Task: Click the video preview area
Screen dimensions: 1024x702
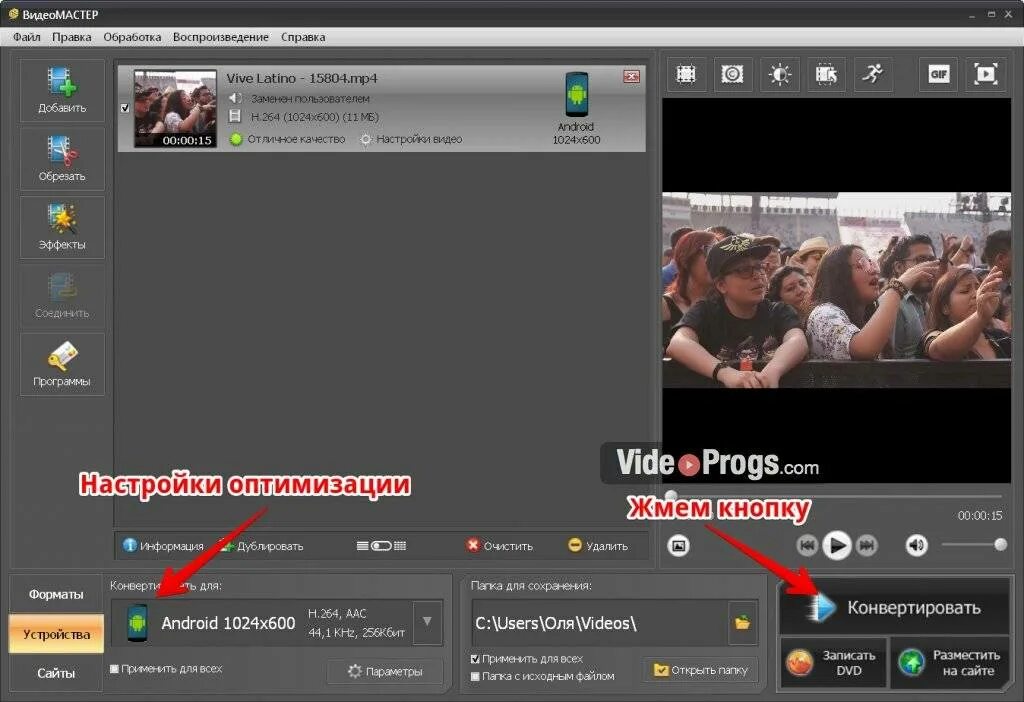Action: click(837, 291)
